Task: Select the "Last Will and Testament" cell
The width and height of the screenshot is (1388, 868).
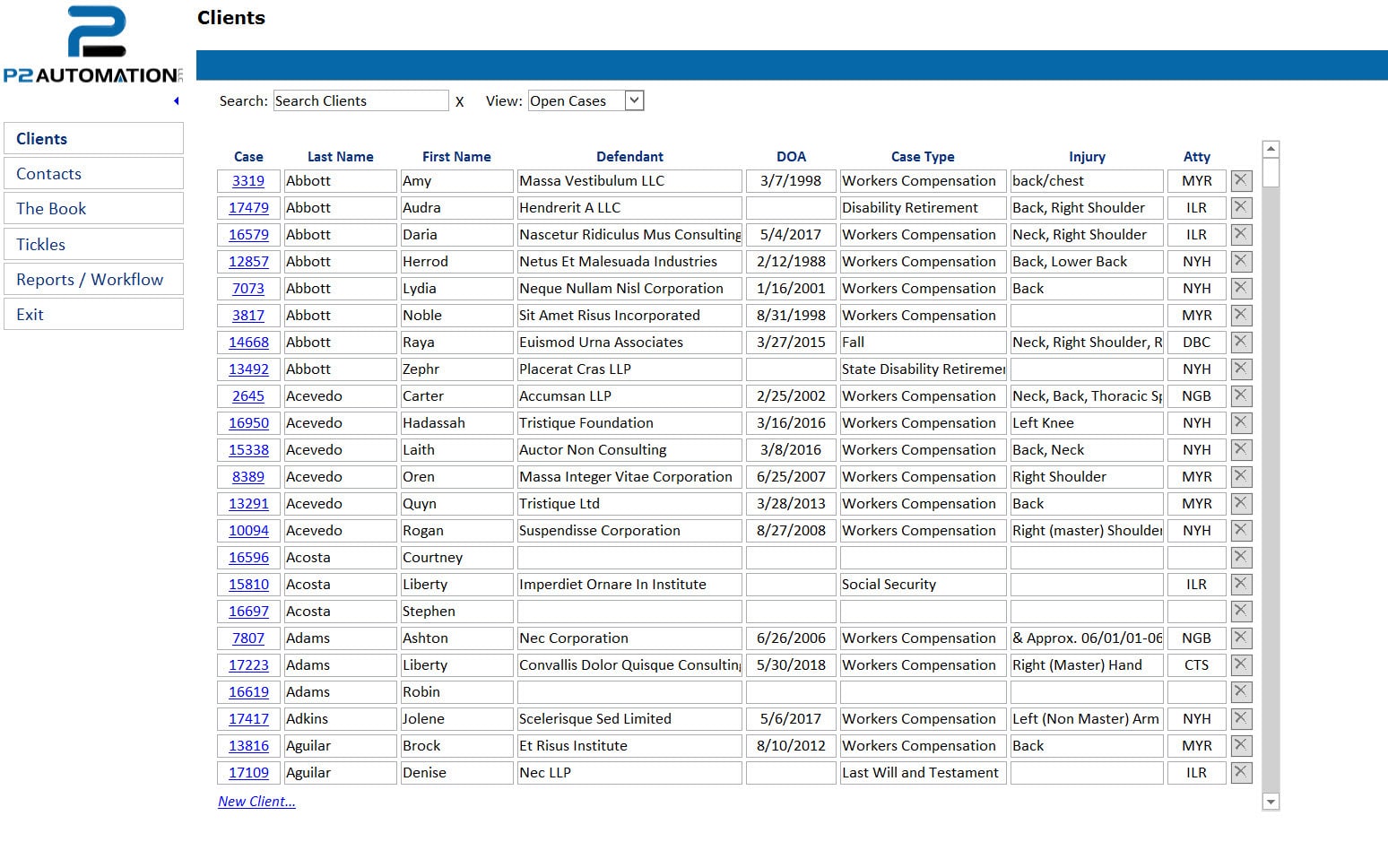Action: pos(923,772)
